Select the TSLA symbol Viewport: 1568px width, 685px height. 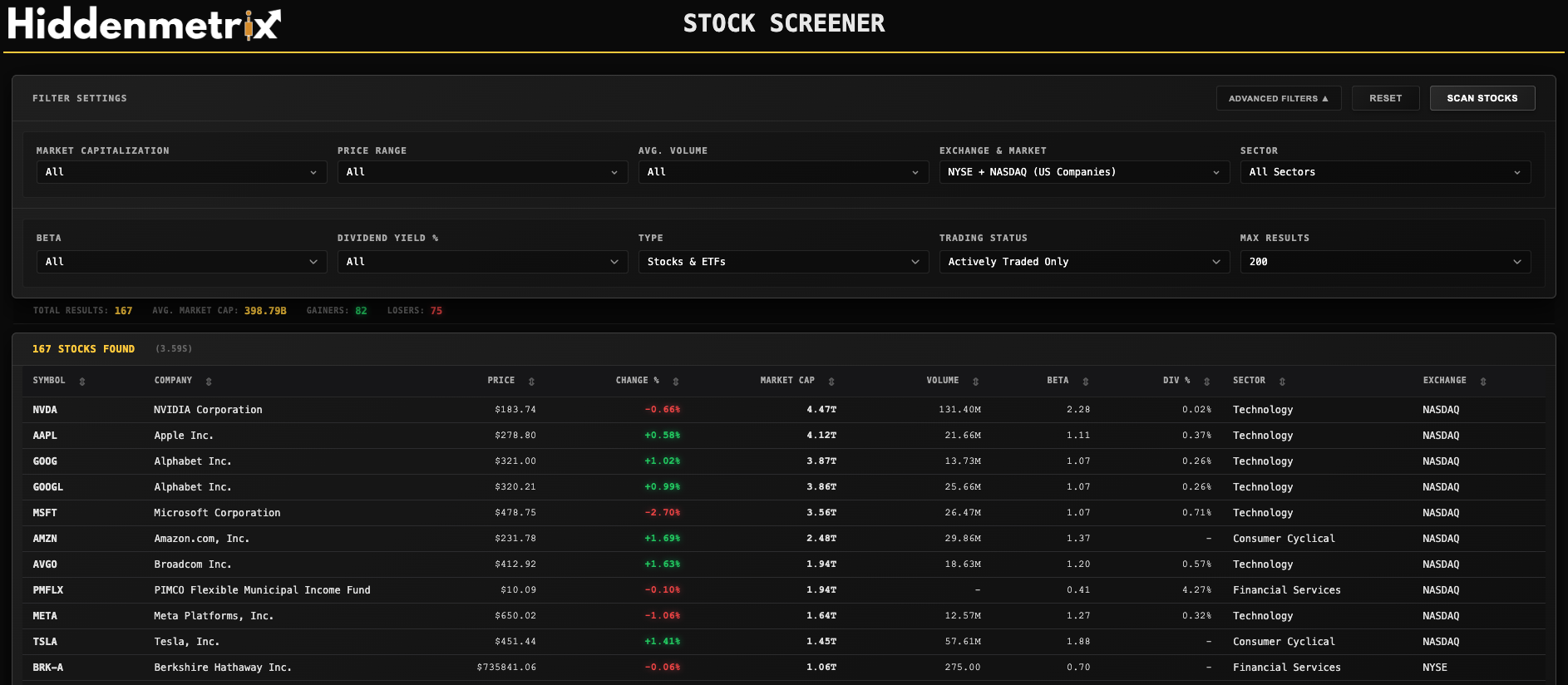[45, 642]
